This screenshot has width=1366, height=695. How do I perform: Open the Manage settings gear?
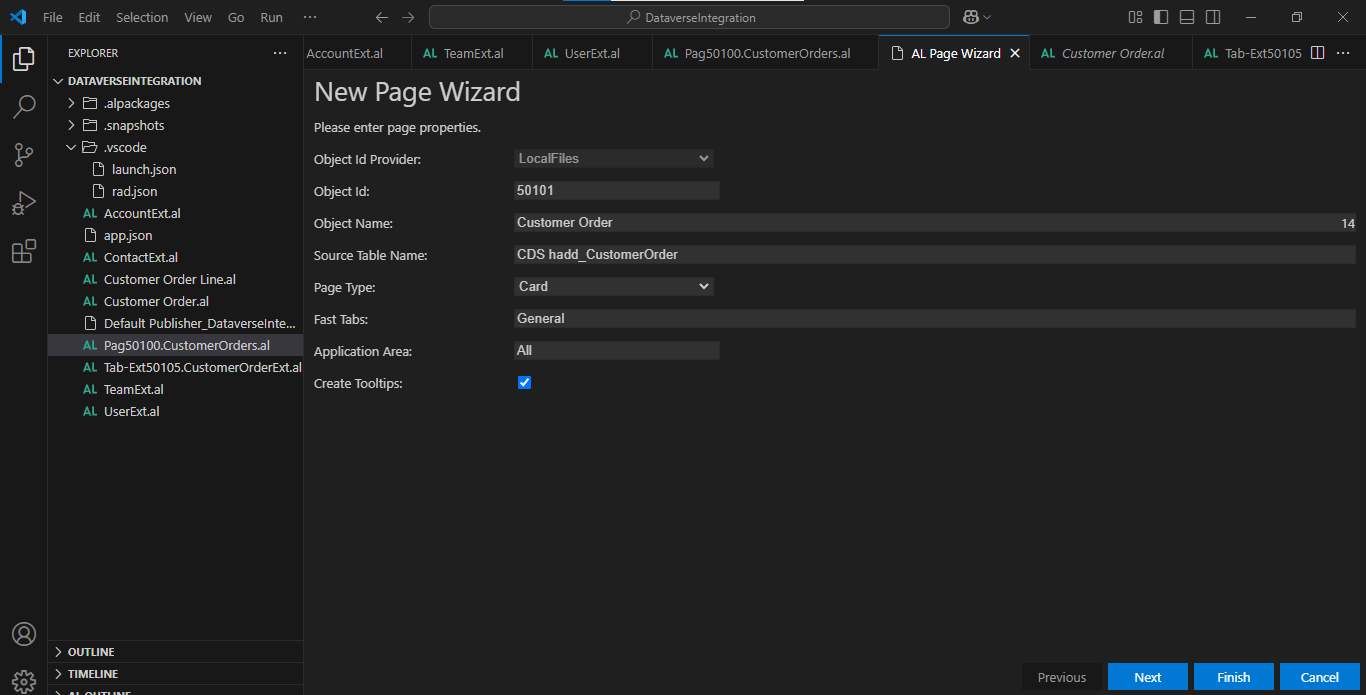click(x=24, y=681)
